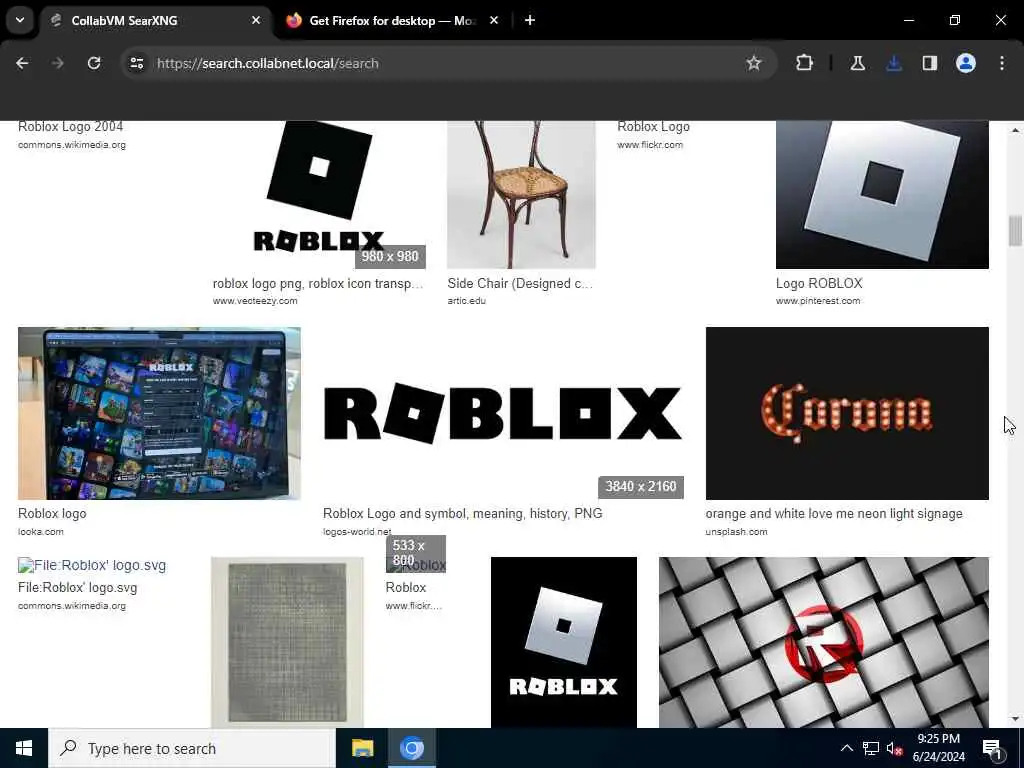Open the Side Chair image result
Image resolution: width=1024 pixels, height=768 pixels.
coord(521,195)
